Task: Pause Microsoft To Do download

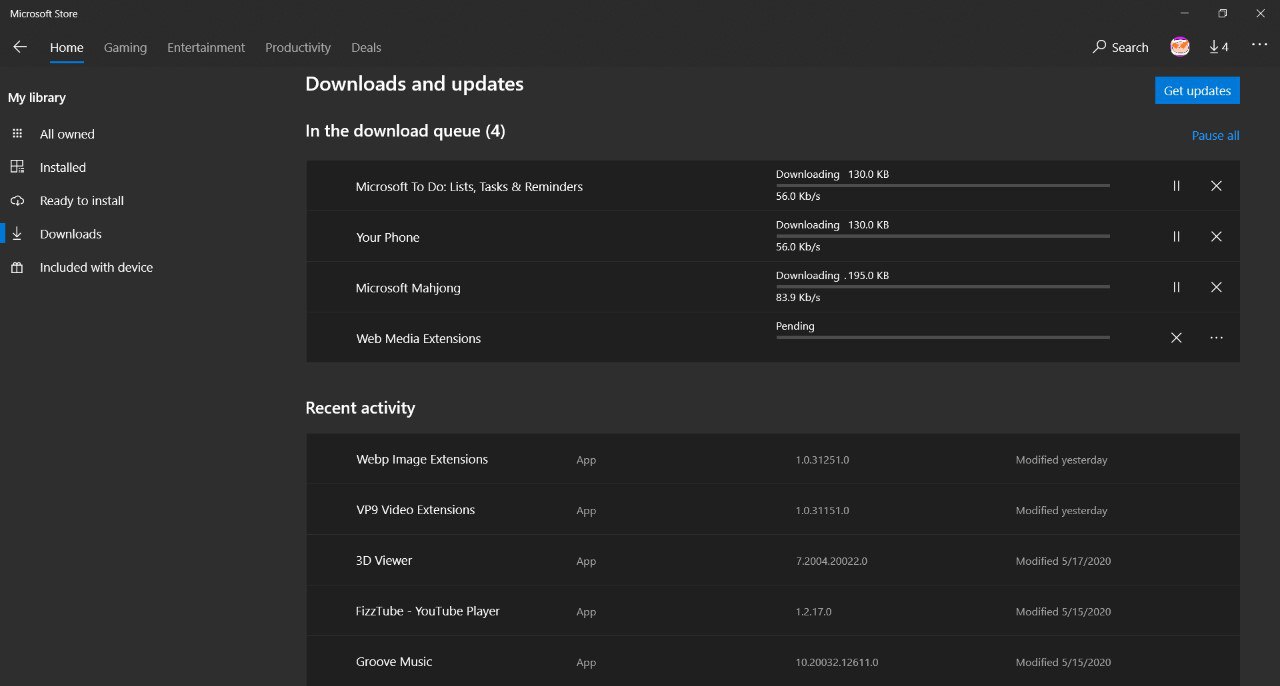Action: point(1176,186)
